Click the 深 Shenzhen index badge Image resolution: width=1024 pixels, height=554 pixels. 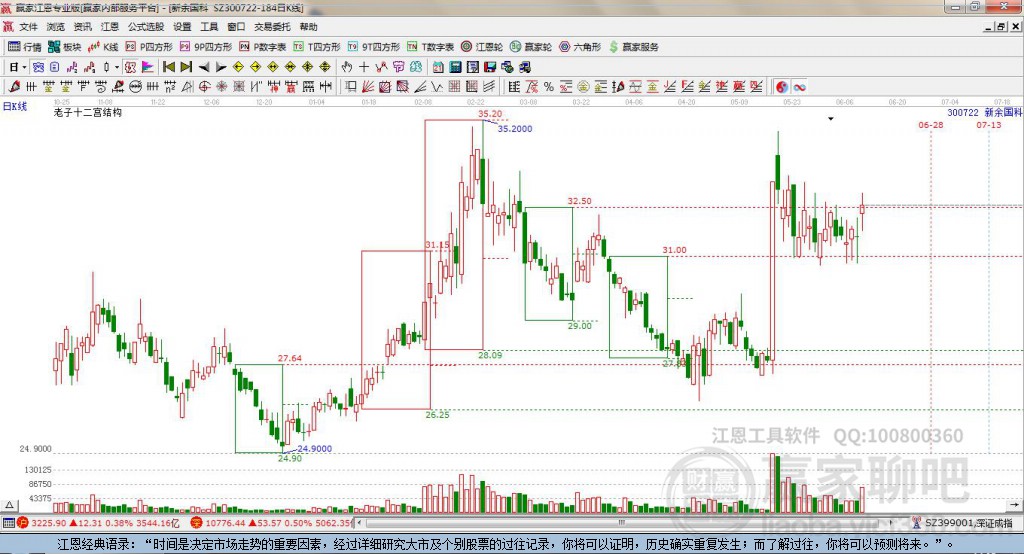click(x=197, y=523)
